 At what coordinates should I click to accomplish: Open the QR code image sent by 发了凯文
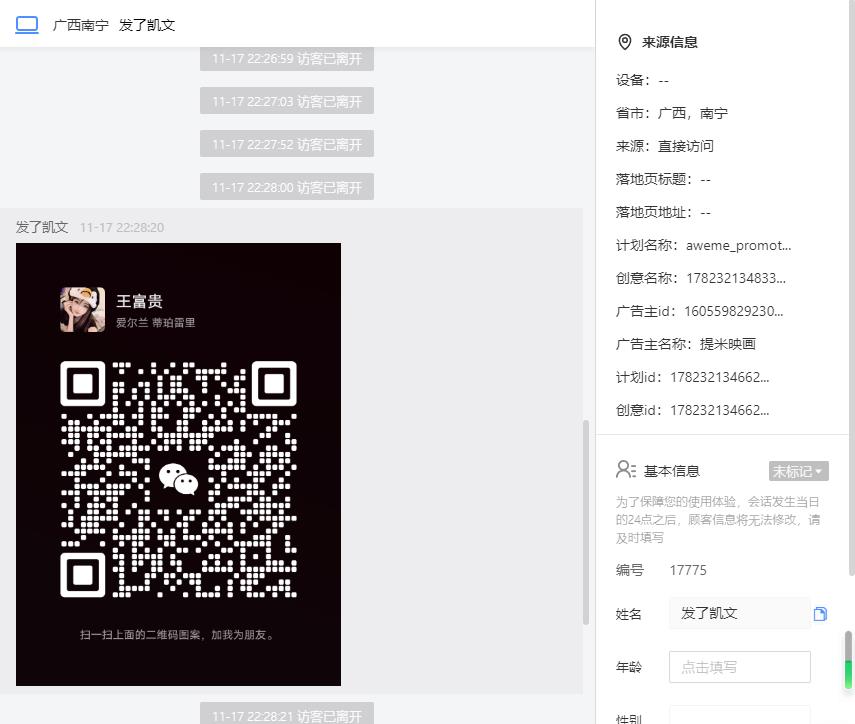tap(178, 464)
